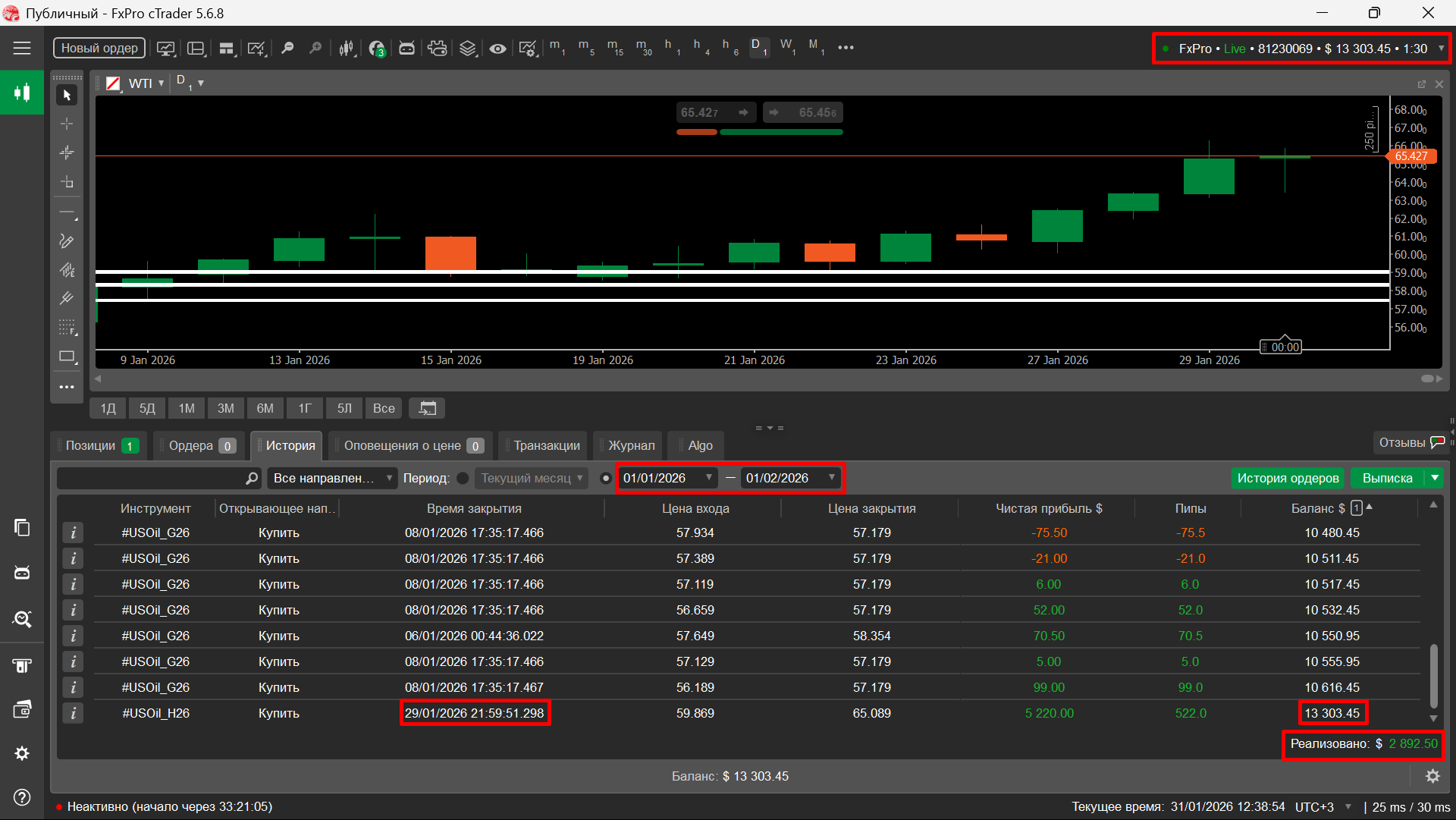Click the layers icon in top toolbar
This screenshot has width=1456, height=820.
pyautogui.click(x=467, y=48)
